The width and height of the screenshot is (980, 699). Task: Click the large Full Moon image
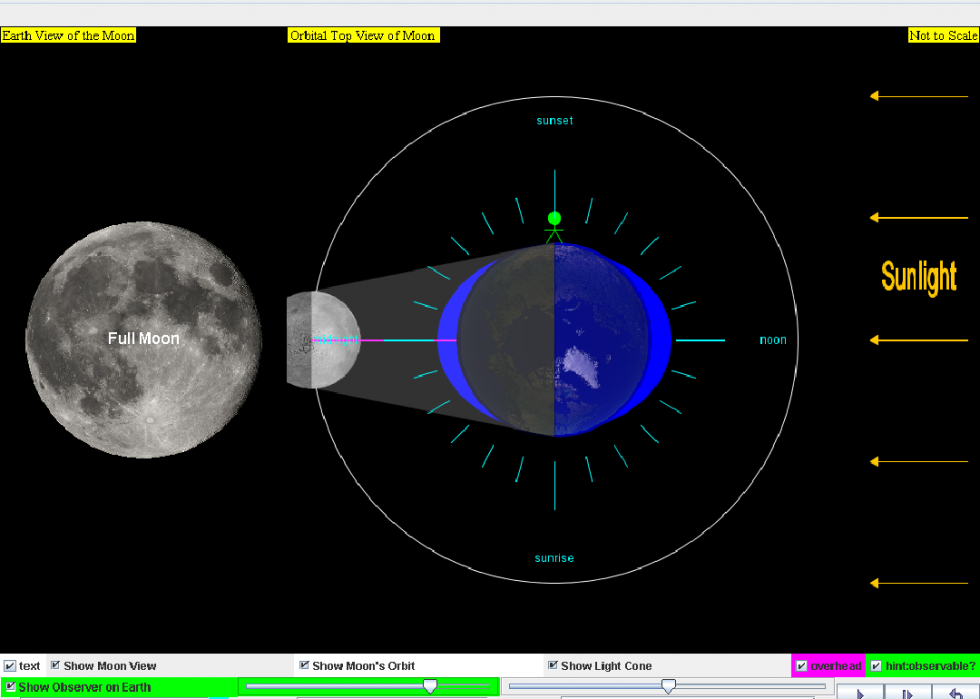(144, 339)
